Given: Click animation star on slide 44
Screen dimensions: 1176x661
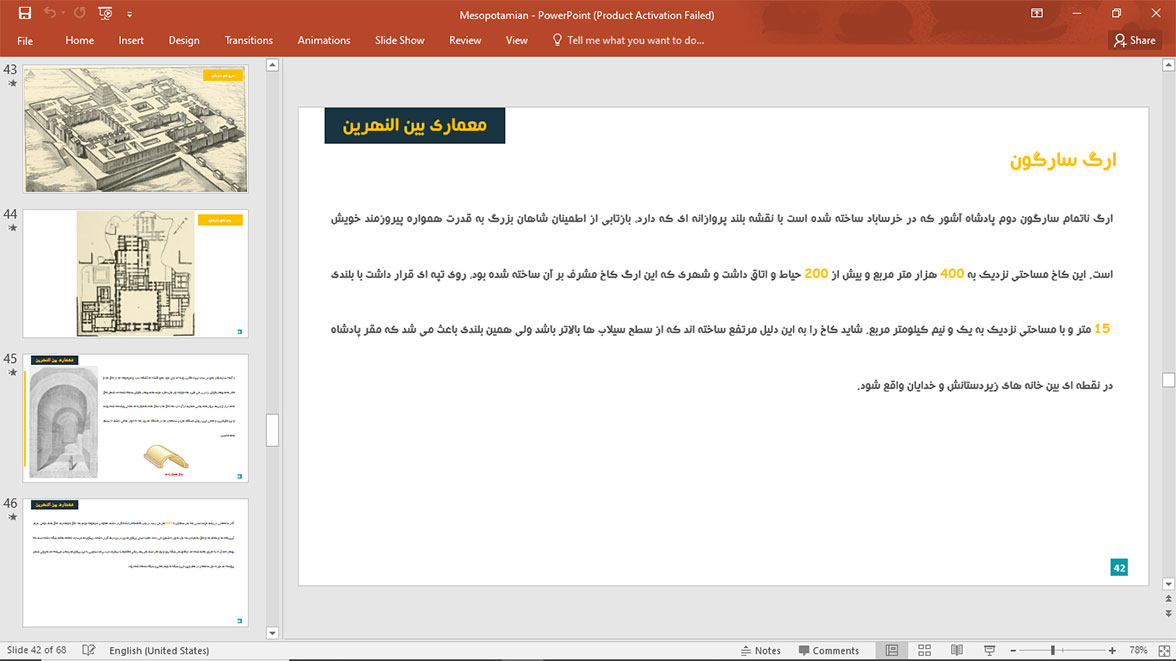Looking at the screenshot, I should tap(12, 228).
